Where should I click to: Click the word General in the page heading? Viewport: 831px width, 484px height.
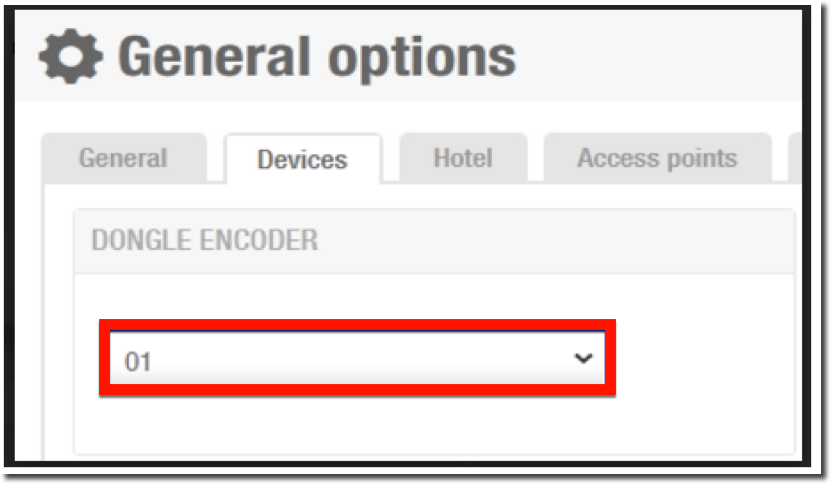click(x=214, y=56)
